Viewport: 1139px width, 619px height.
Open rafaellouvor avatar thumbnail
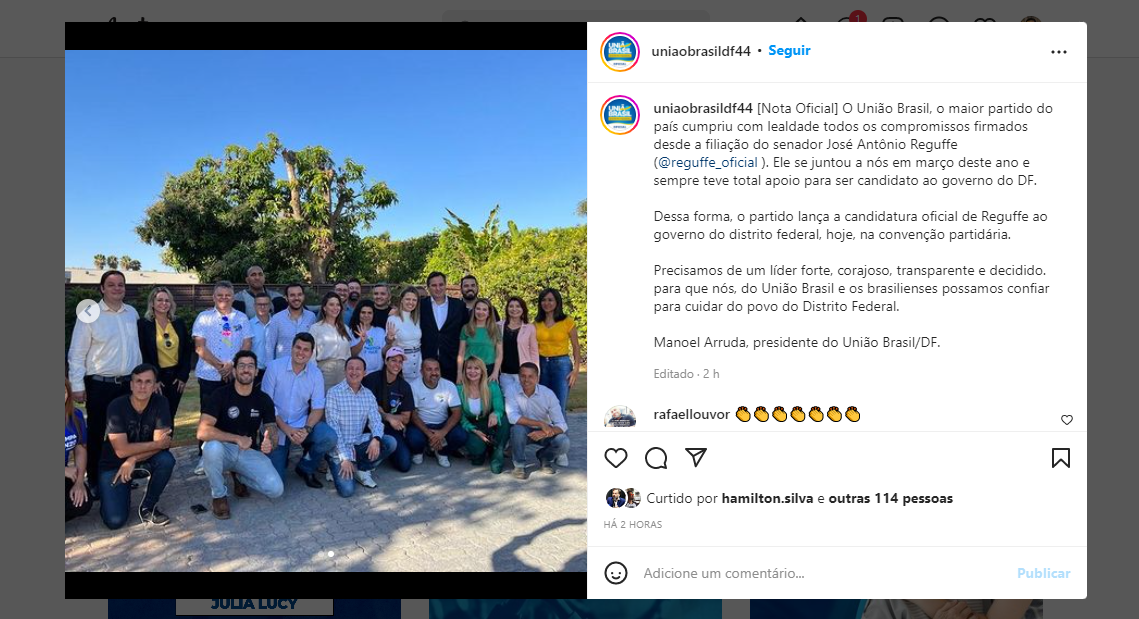620,416
